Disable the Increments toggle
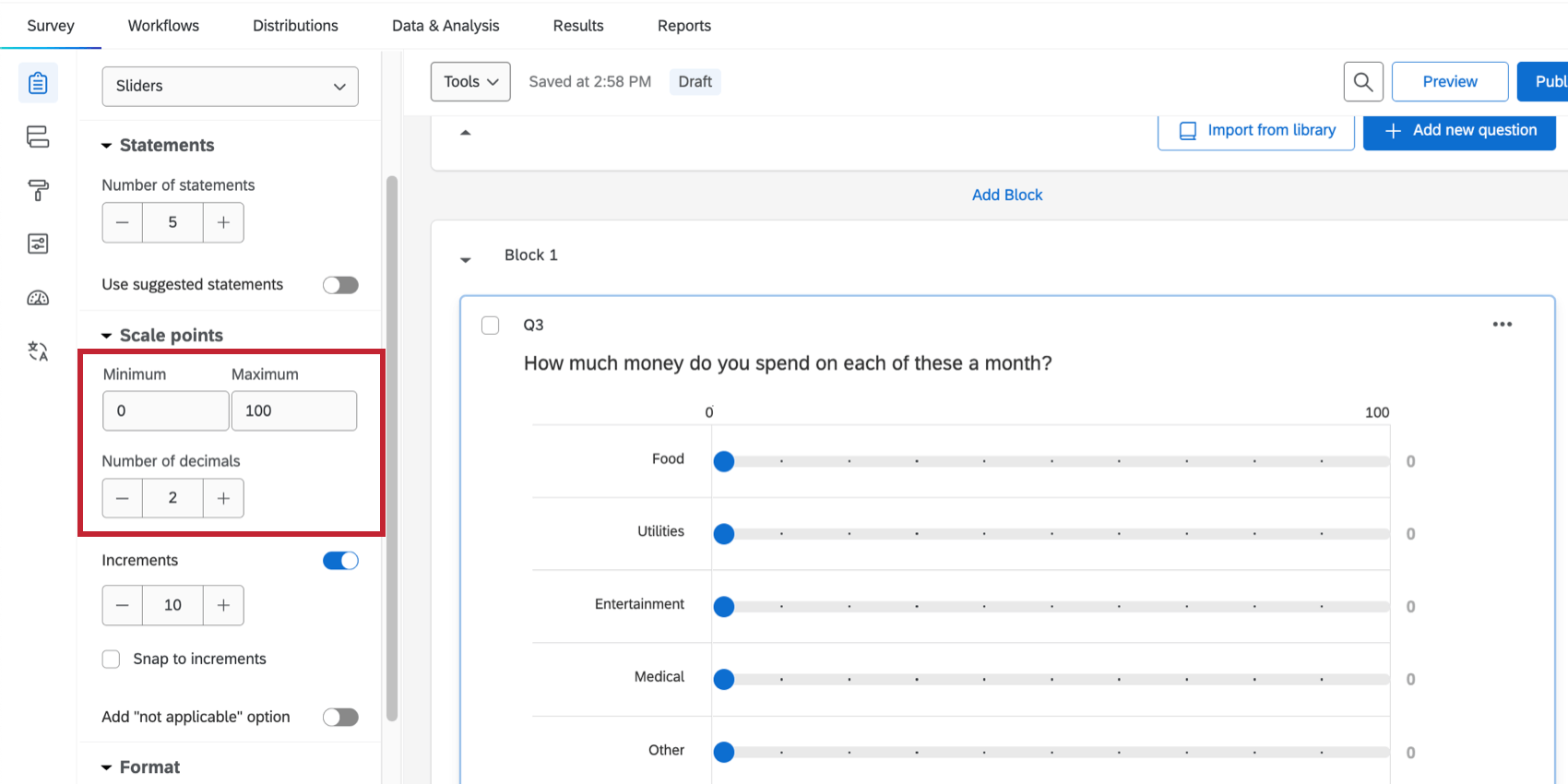The width and height of the screenshot is (1568, 784). pos(340,561)
